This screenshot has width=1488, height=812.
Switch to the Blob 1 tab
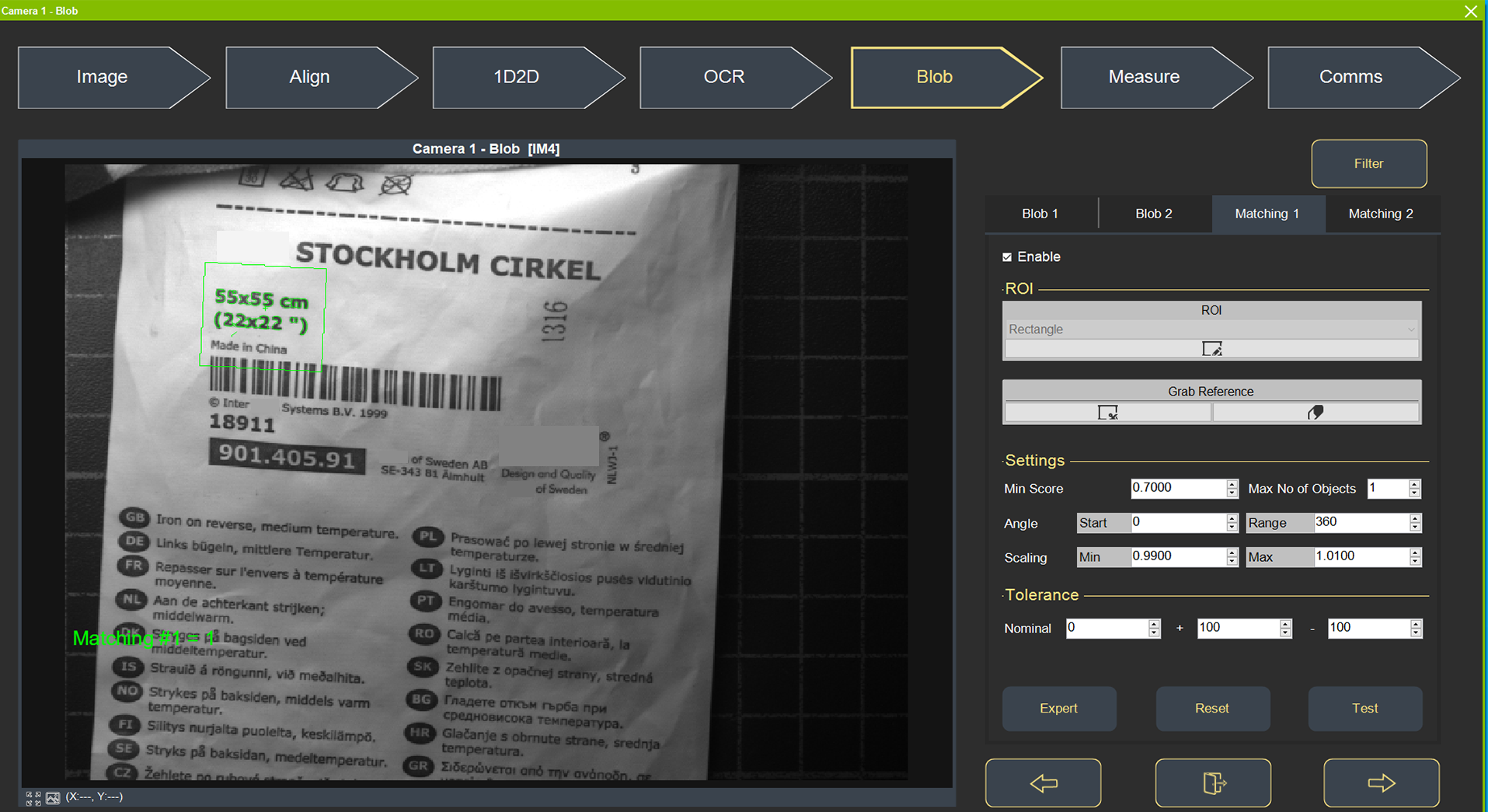[1040, 214]
